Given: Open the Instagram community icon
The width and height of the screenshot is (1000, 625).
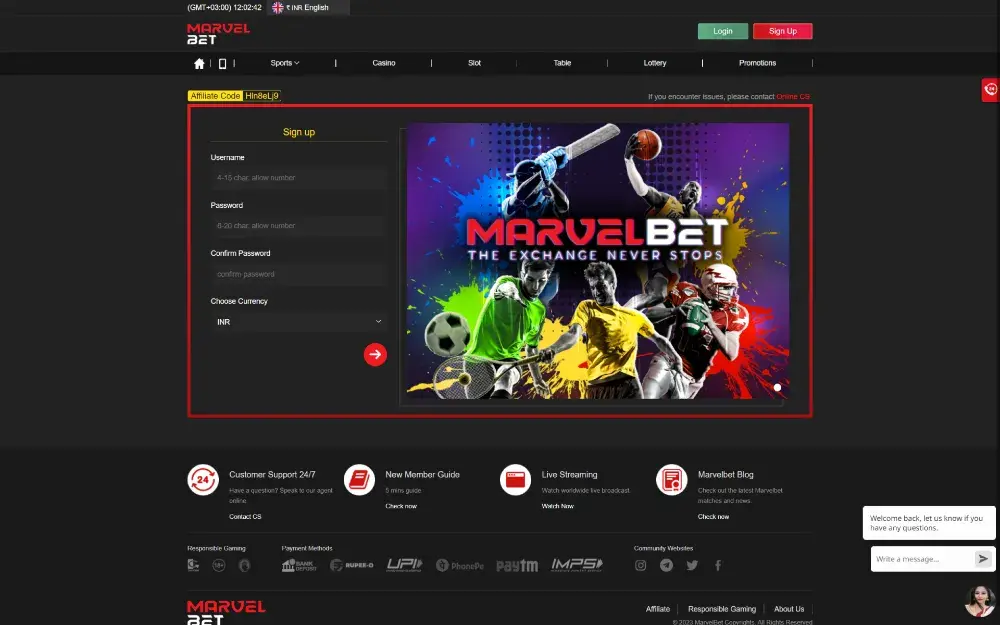Looking at the screenshot, I should click(640, 566).
